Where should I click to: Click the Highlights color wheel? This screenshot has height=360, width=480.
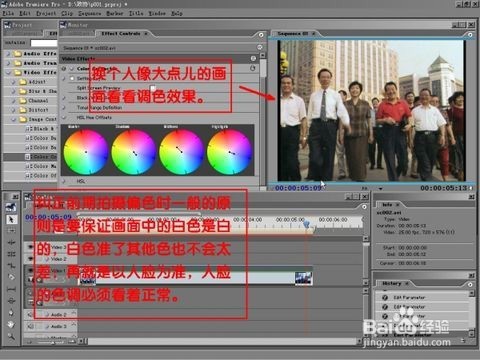coord(229,152)
